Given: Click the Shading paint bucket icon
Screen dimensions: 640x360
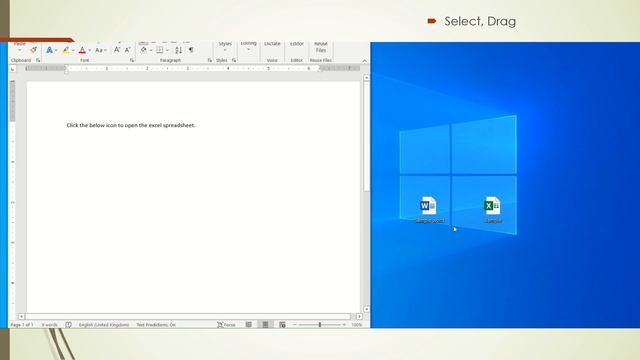Looking at the screenshot, I should 143,50.
